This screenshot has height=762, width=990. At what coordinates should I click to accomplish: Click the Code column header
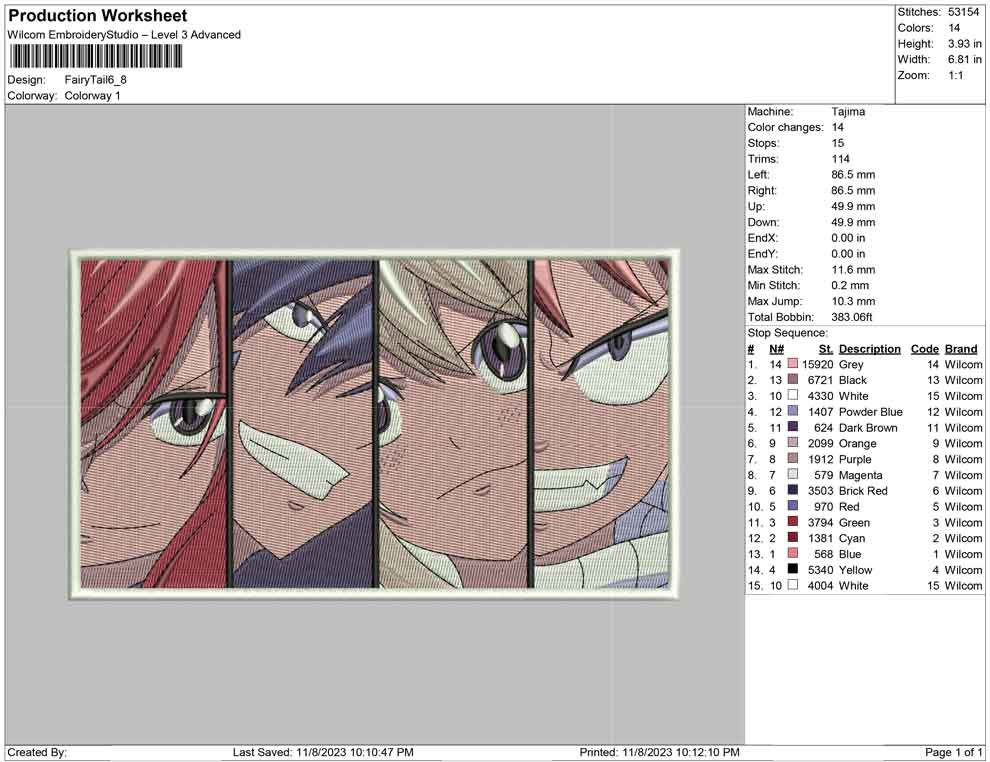point(924,348)
